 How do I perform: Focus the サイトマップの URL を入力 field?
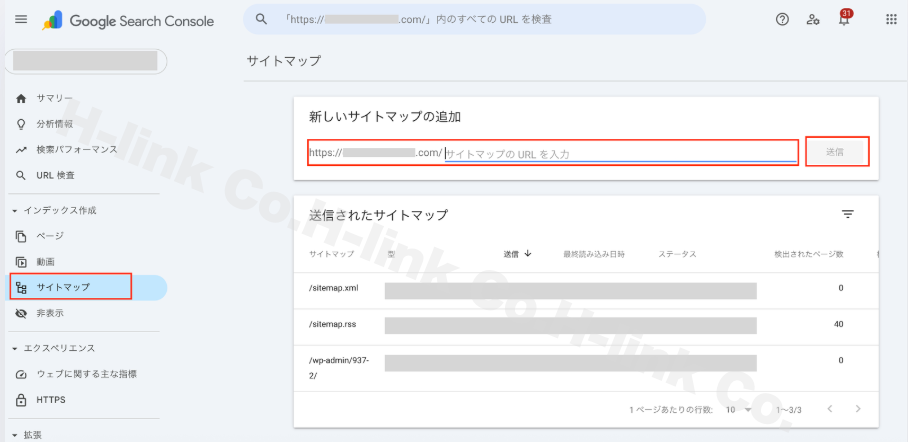pos(620,154)
